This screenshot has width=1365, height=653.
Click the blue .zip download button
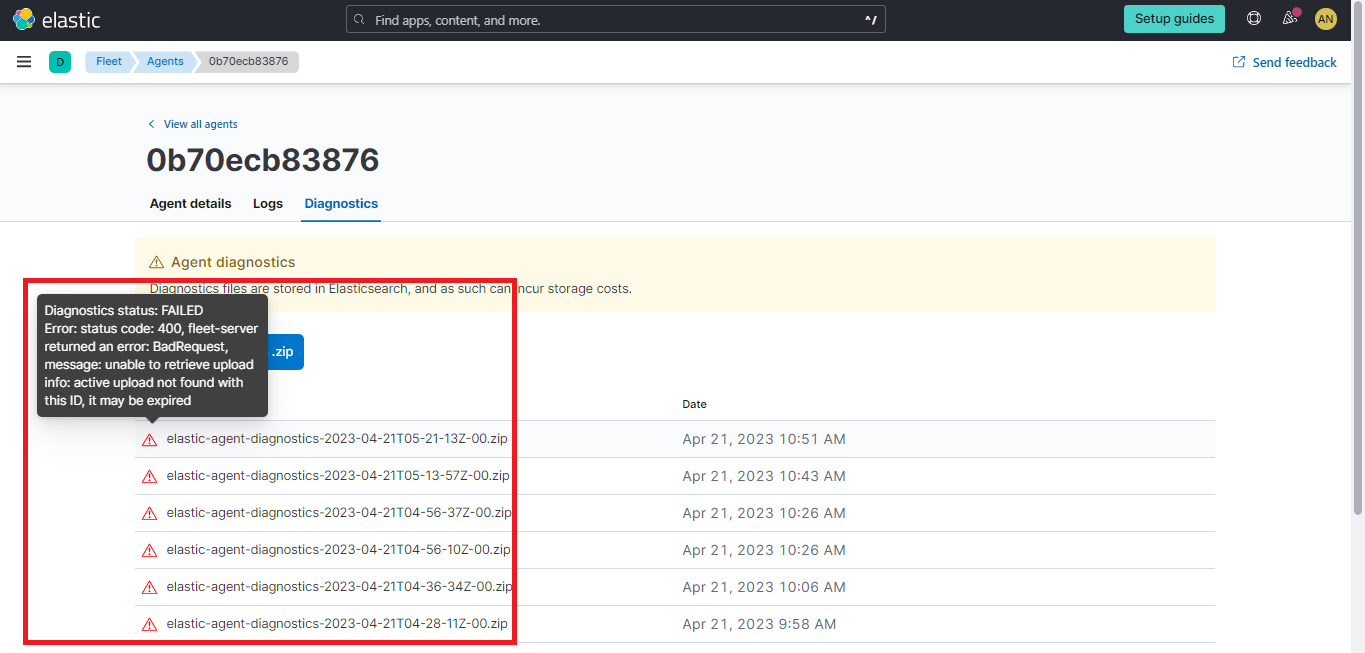point(283,351)
